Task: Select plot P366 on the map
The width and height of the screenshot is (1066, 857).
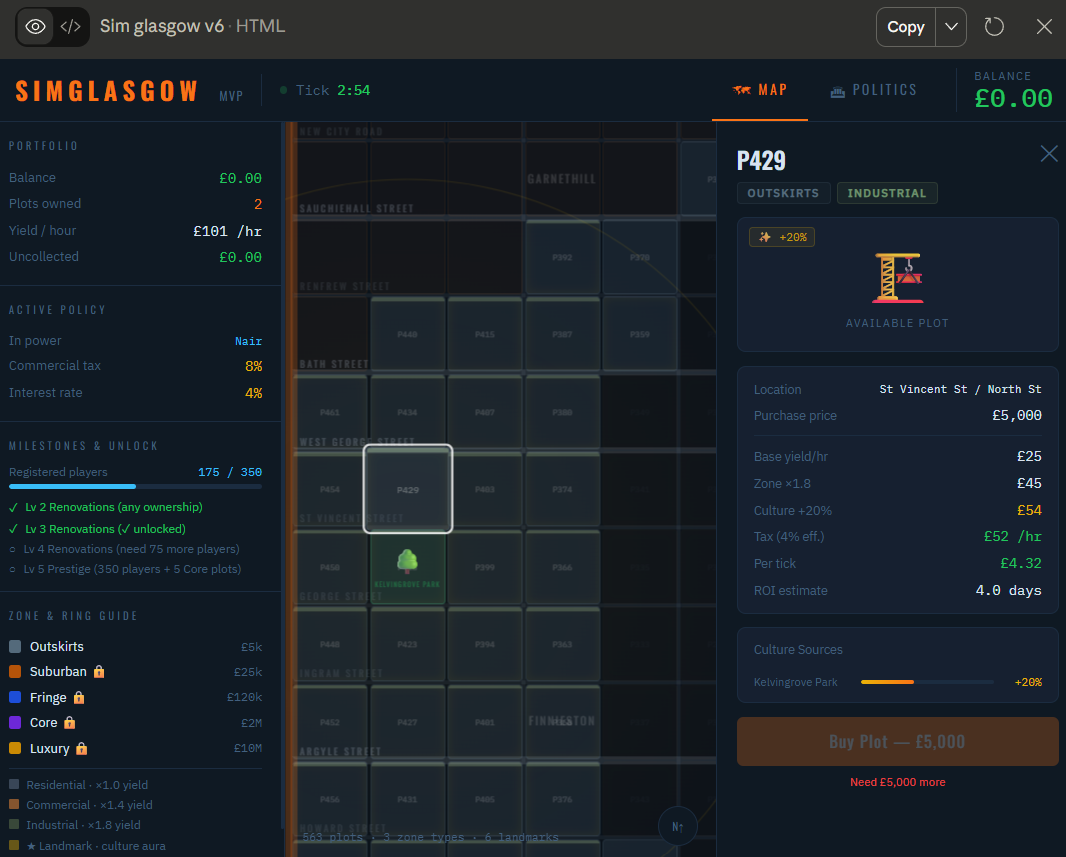Action: click(x=562, y=566)
